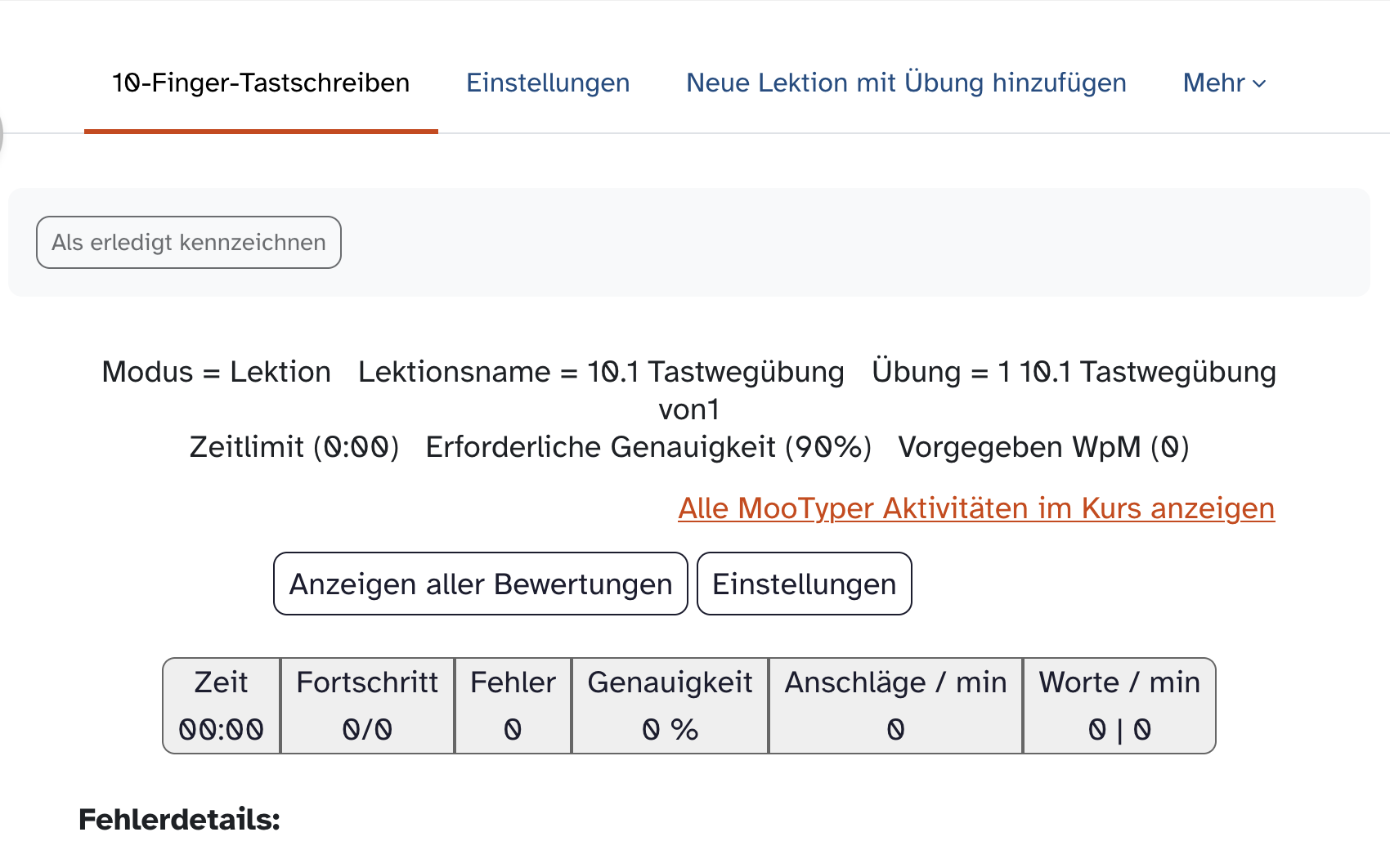The height and width of the screenshot is (868, 1390).
Task: Follow Alle MooTyper Aktivitäten im Kurs anzeigen link
Action: (x=976, y=508)
